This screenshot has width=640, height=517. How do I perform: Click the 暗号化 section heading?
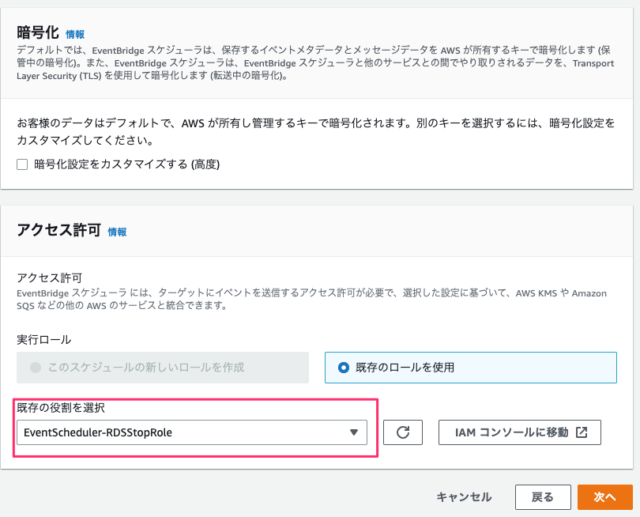(x=38, y=32)
